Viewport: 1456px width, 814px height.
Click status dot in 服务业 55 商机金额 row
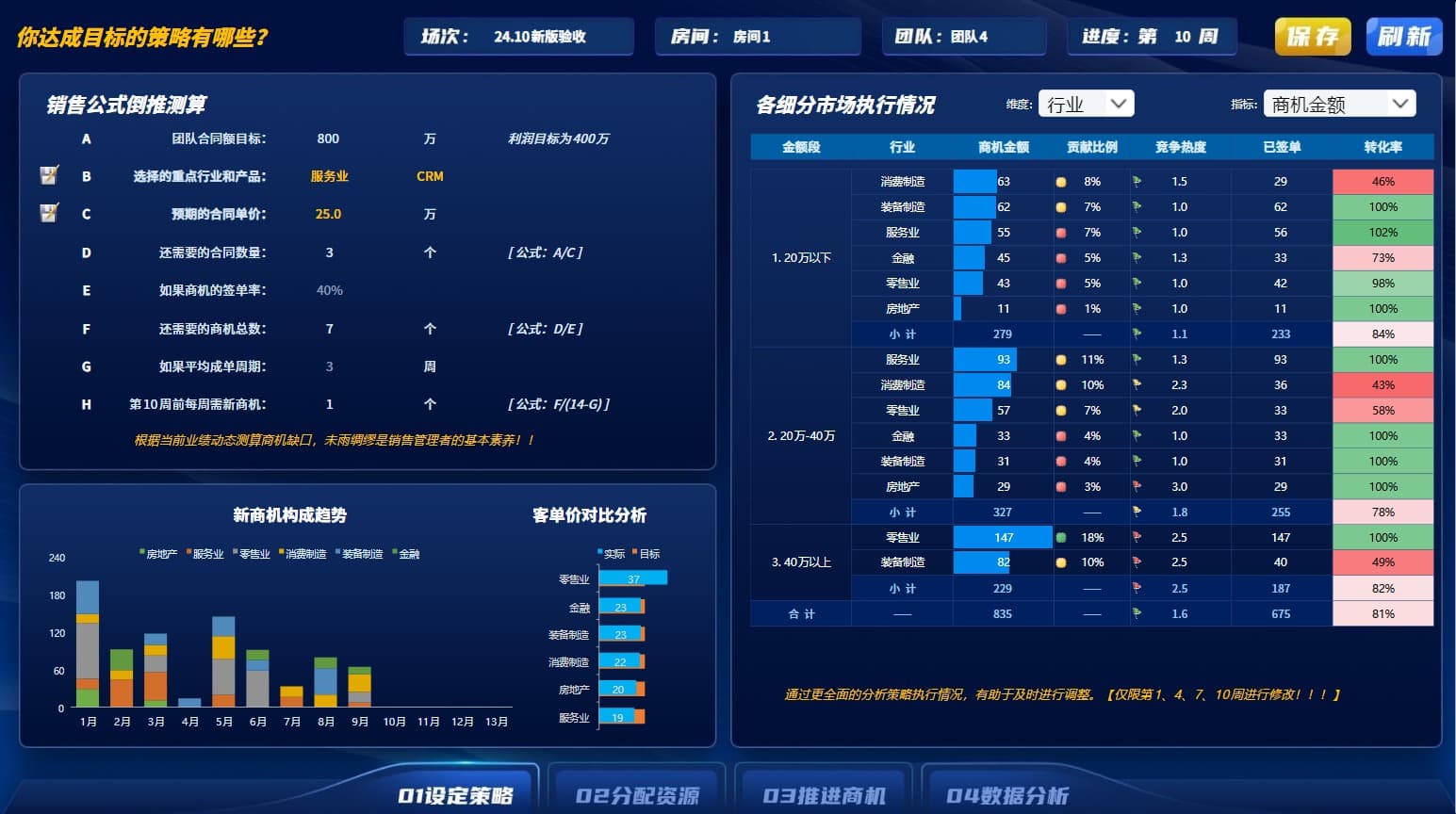click(x=1061, y=232)
